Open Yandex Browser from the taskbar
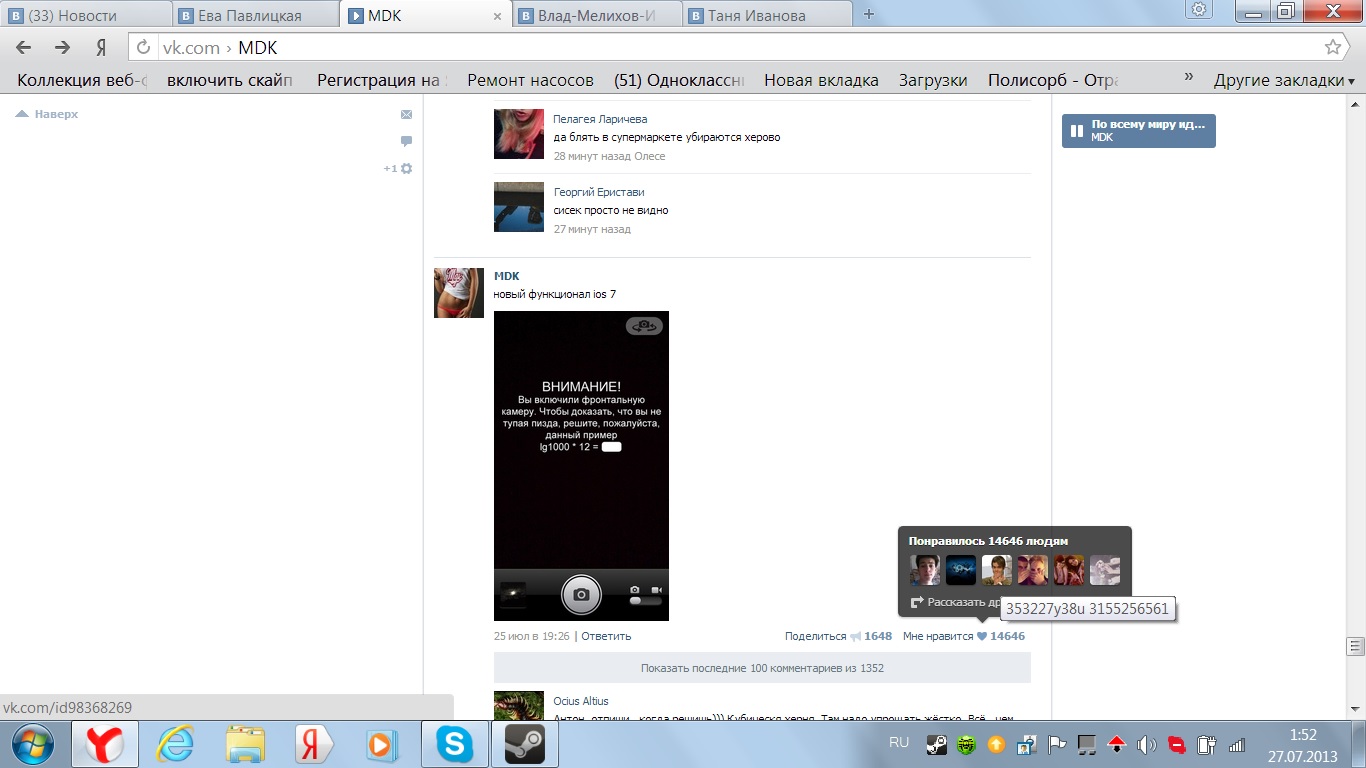The image size is (1366, 768). pos(104,744)
